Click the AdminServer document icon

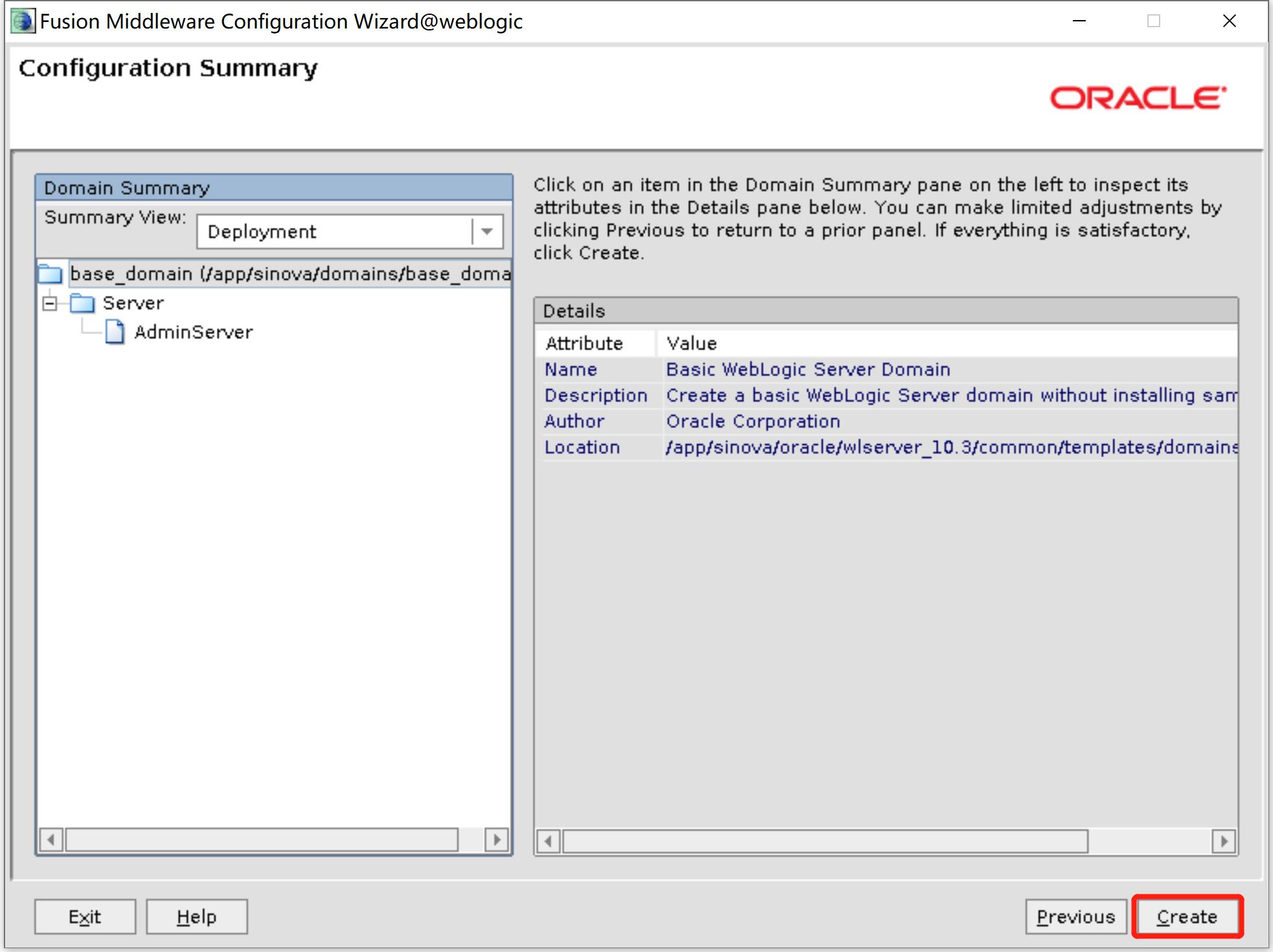click(113, 333)
